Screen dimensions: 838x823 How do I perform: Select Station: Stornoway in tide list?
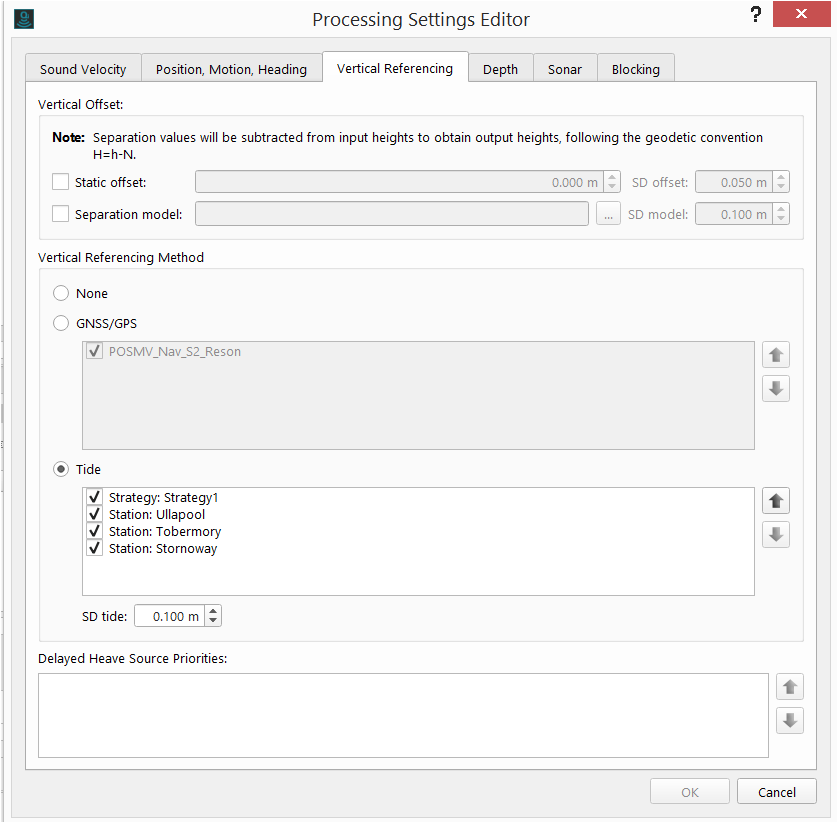pyautogui.click(x=163, y=549)
